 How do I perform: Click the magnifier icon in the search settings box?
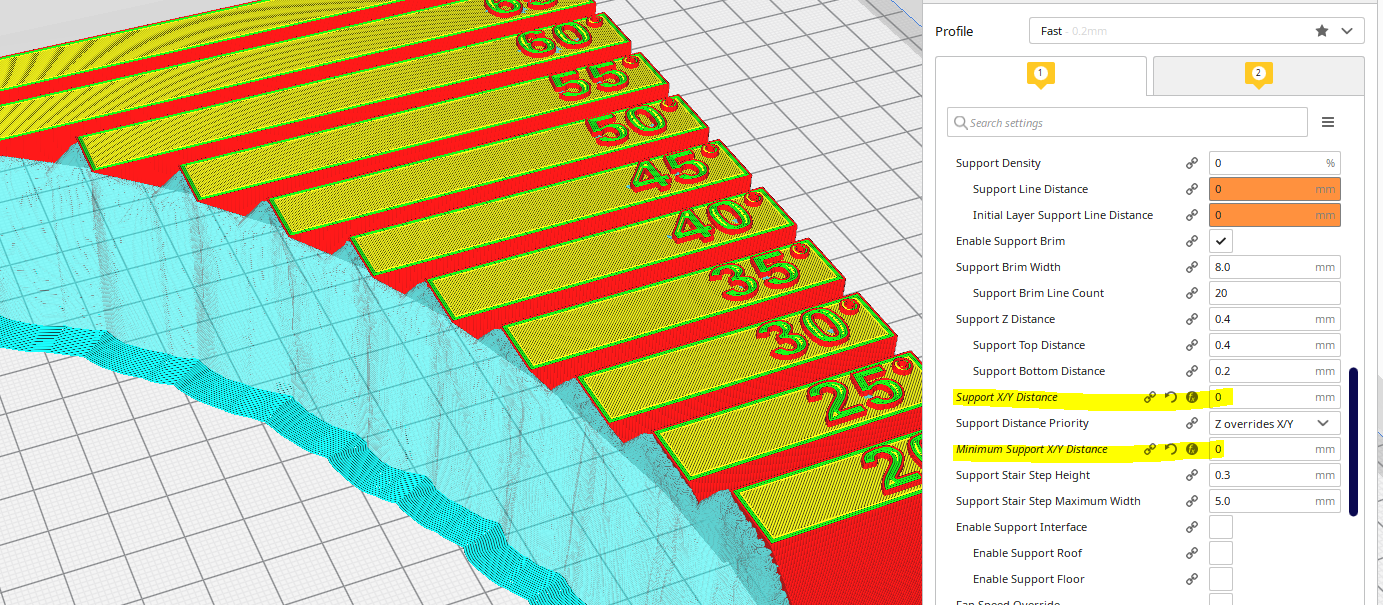tap(961, 123)
